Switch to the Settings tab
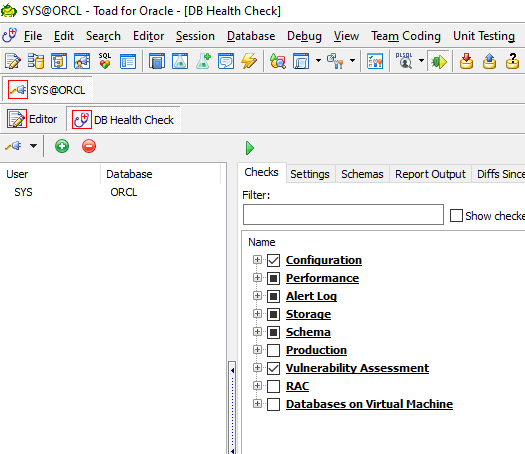Image resolution: width=525 pixels, height=454 pixels. pos(310,174)
